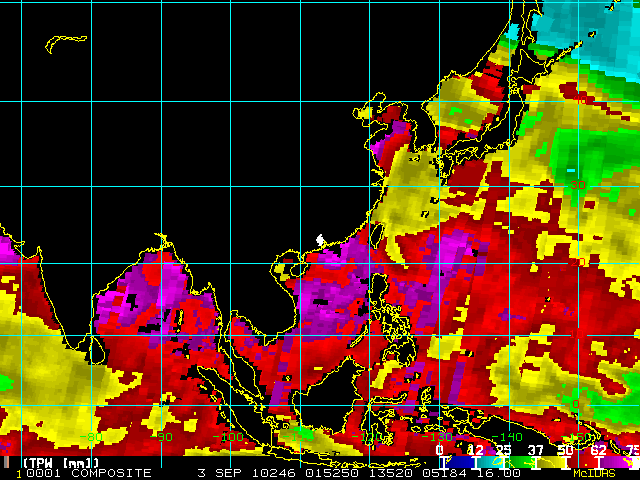Click the green 25–37 mm color bar segment
640x480 pixels.
(521, 462)
